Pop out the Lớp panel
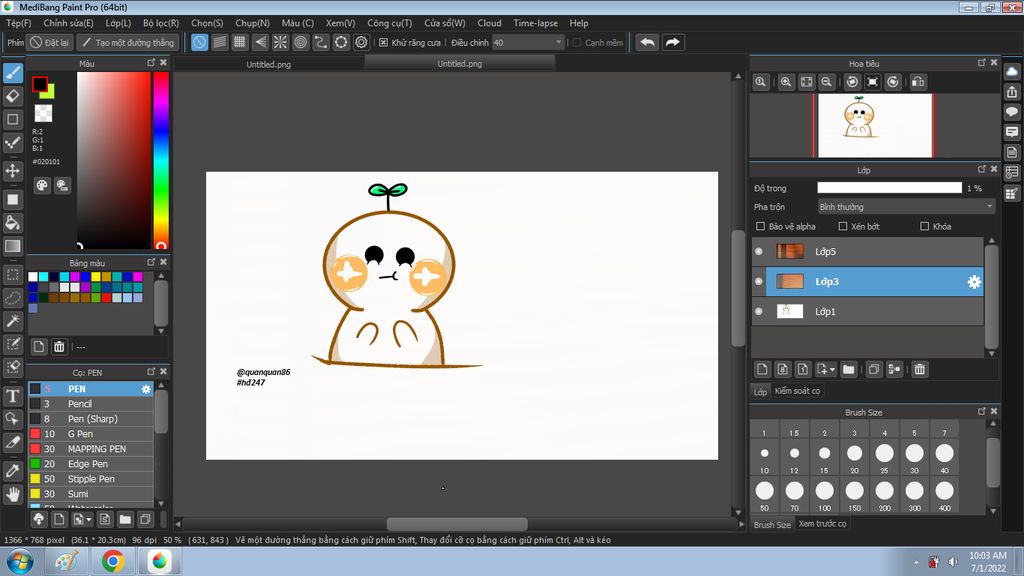Image resolution: width=1024 pixels, height=576 pixels. [982, 169]
